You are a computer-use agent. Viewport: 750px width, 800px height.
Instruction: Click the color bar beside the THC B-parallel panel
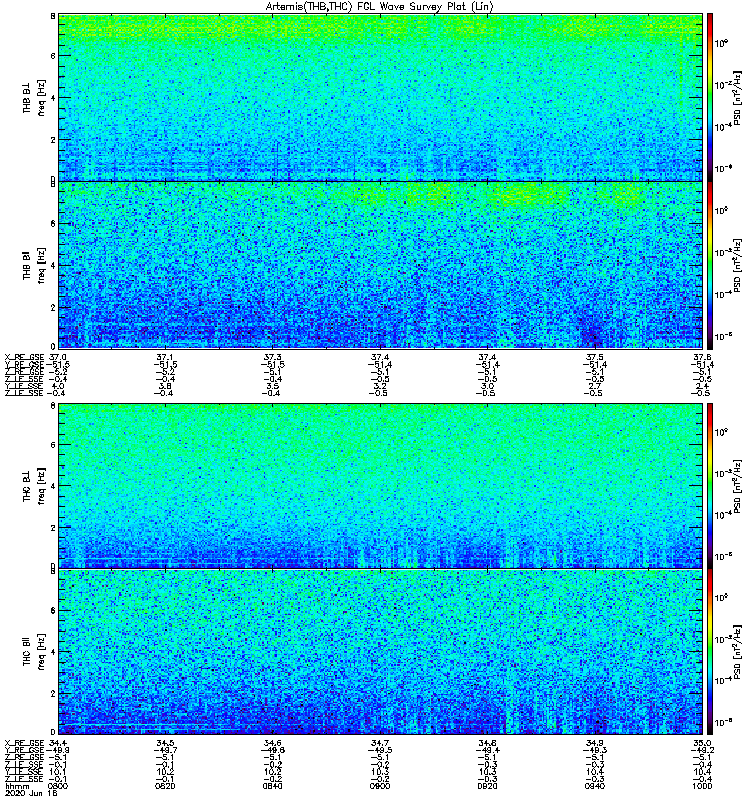pyautogui.click(x=709, y=652)
